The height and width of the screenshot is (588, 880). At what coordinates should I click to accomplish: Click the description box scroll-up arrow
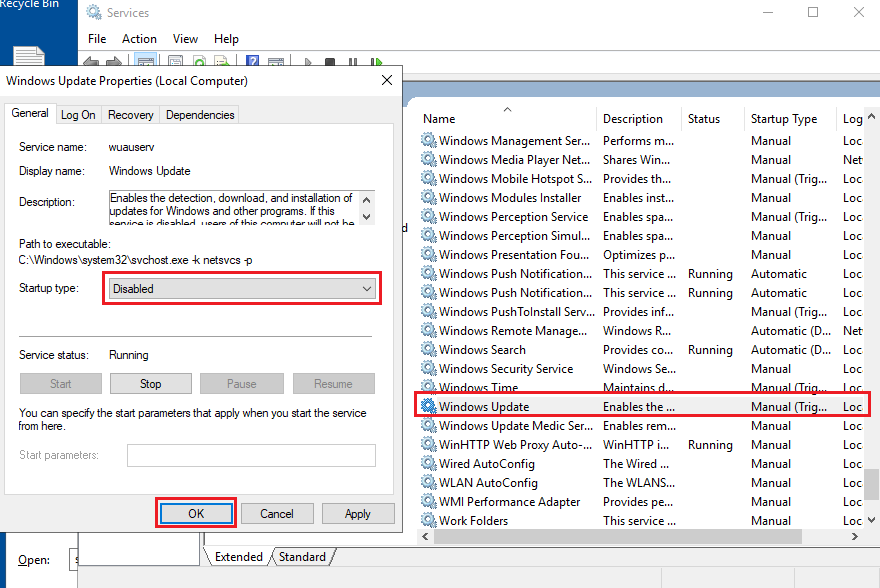point(366,199)
